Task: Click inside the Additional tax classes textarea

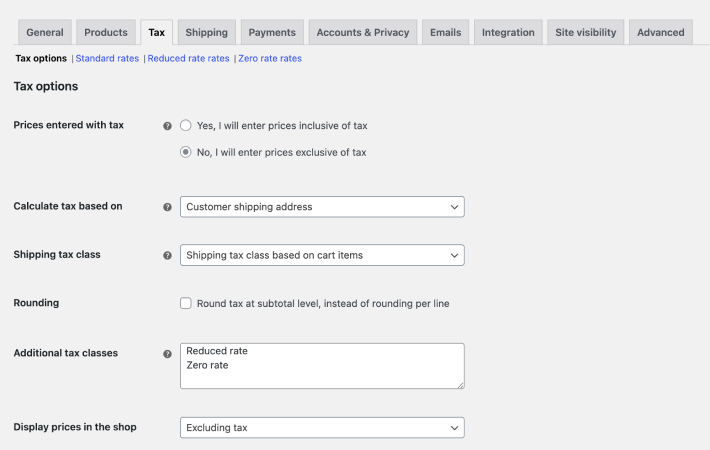Action: tap(322, 366)
